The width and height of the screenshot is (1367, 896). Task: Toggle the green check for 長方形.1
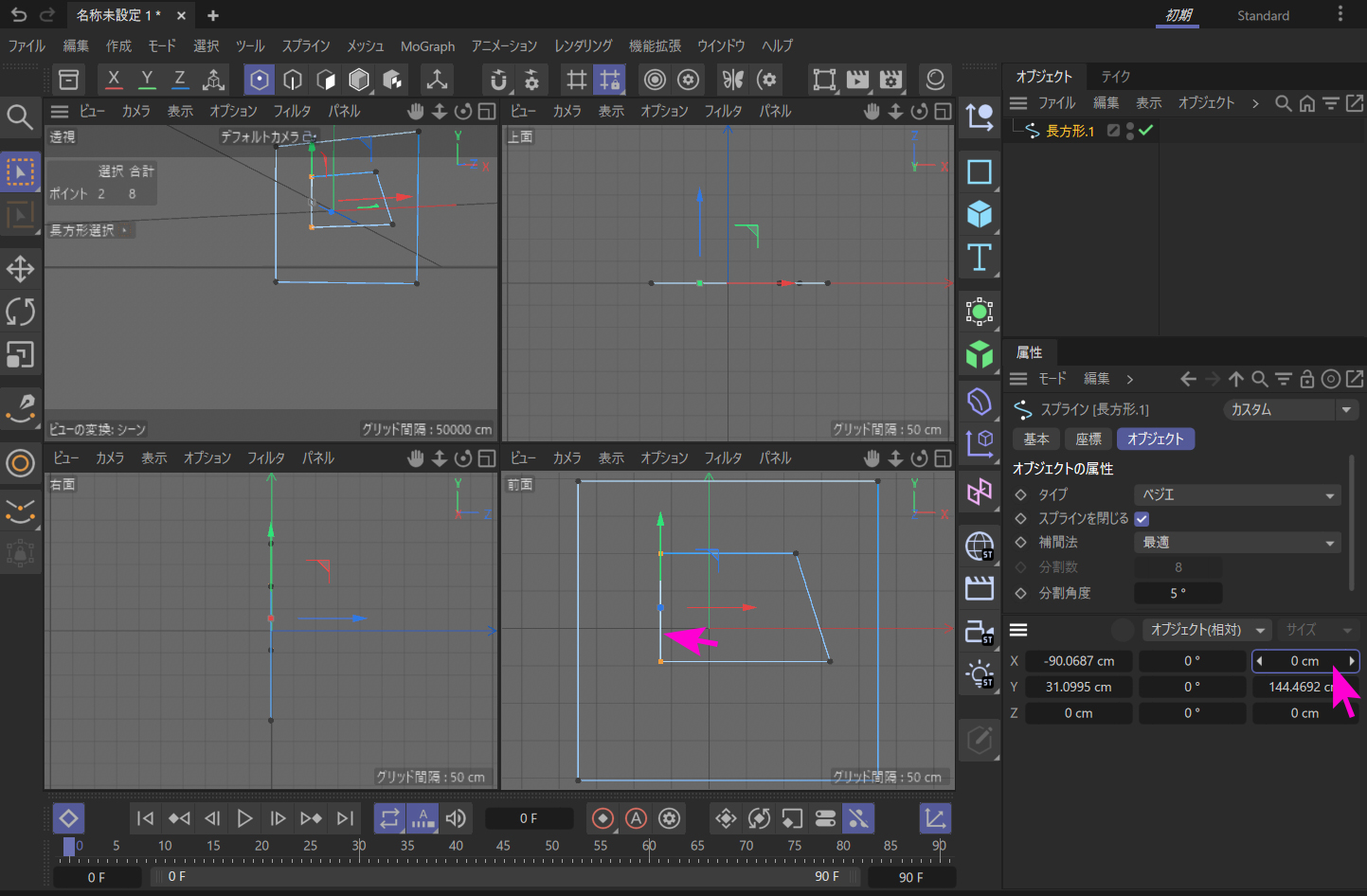[1146, 131]
